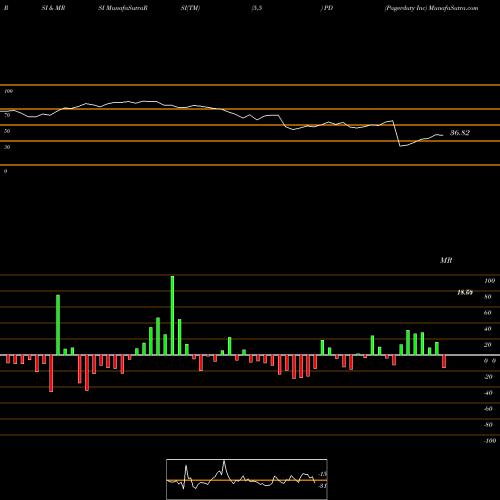The width and height of the screenshot is (500, 500).
Task: Click the '50' level label on RSI axis
Action: pos(7,131)
